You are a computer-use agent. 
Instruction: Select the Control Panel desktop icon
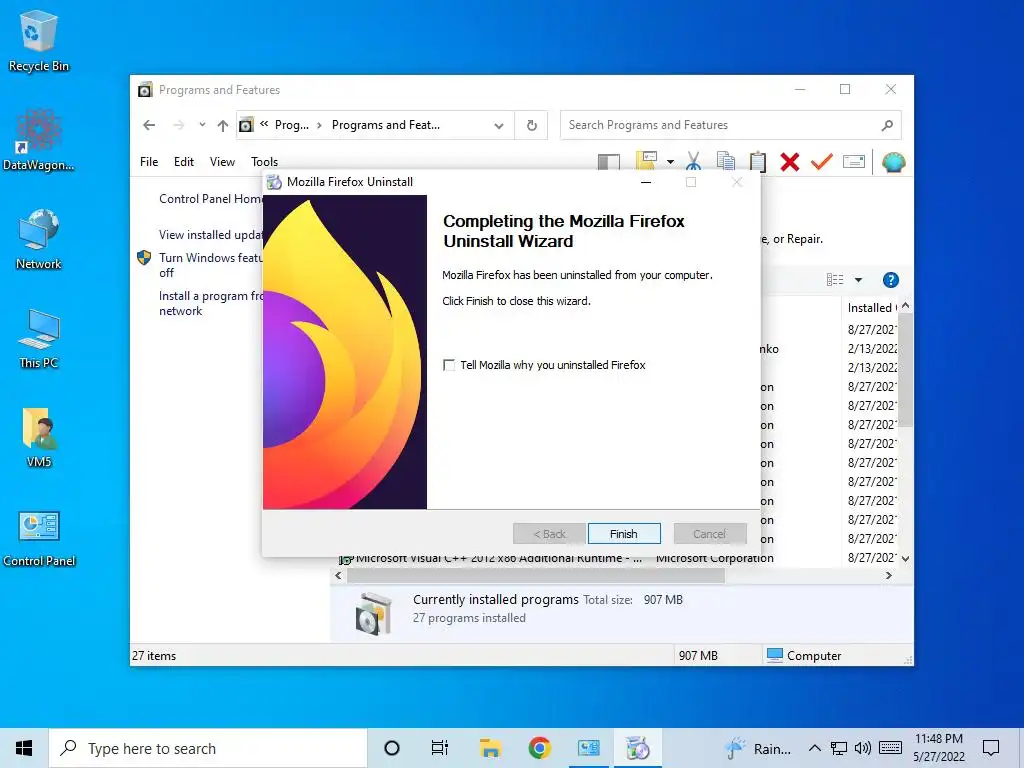(39, 537)
